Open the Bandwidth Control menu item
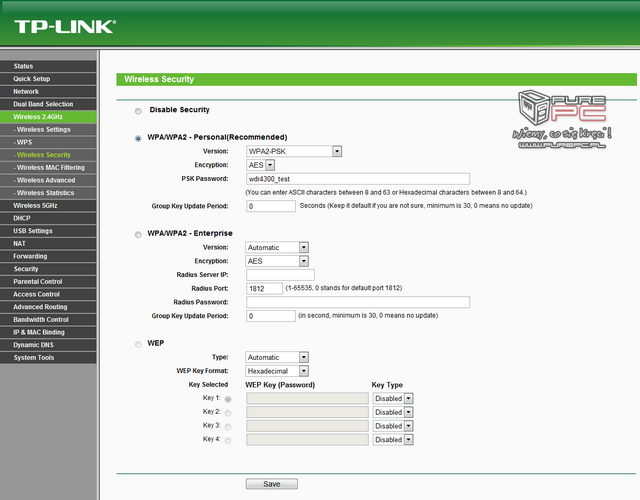Viewport: 640px width, 500px height. [48, 319]
